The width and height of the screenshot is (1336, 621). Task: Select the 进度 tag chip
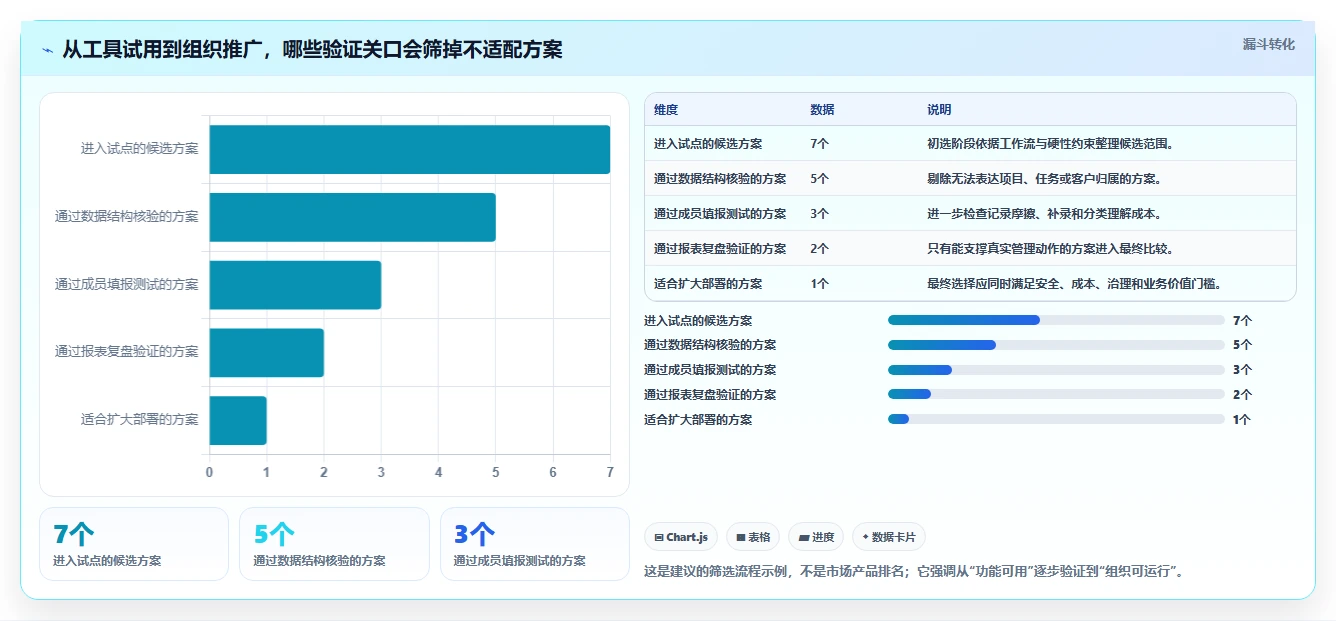pos(816,537)
